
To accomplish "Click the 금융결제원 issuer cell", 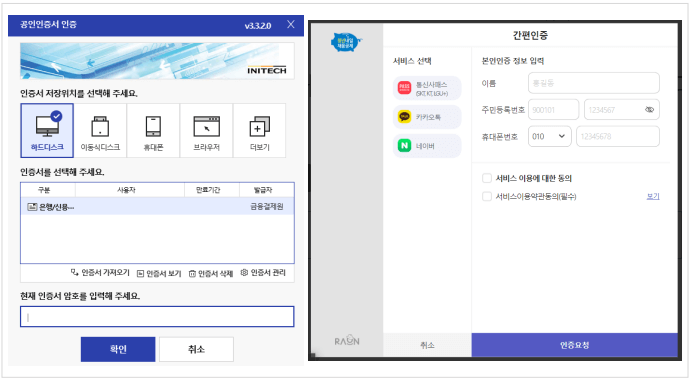I will (x=267, y=206).
